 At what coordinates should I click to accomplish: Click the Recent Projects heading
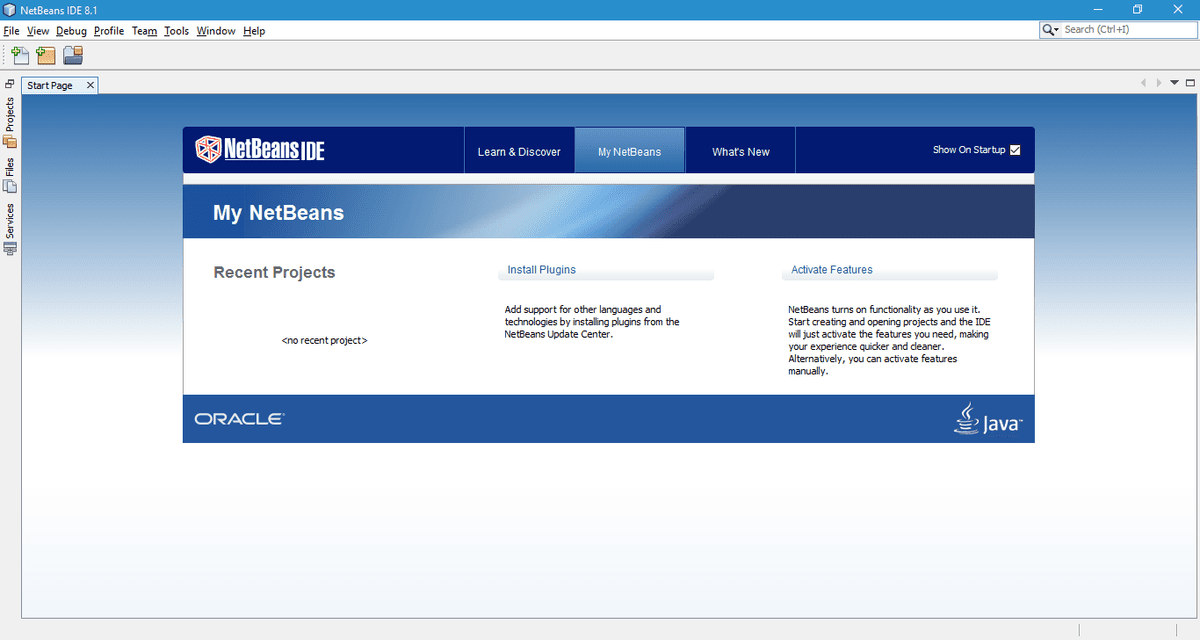coord(274,272)
